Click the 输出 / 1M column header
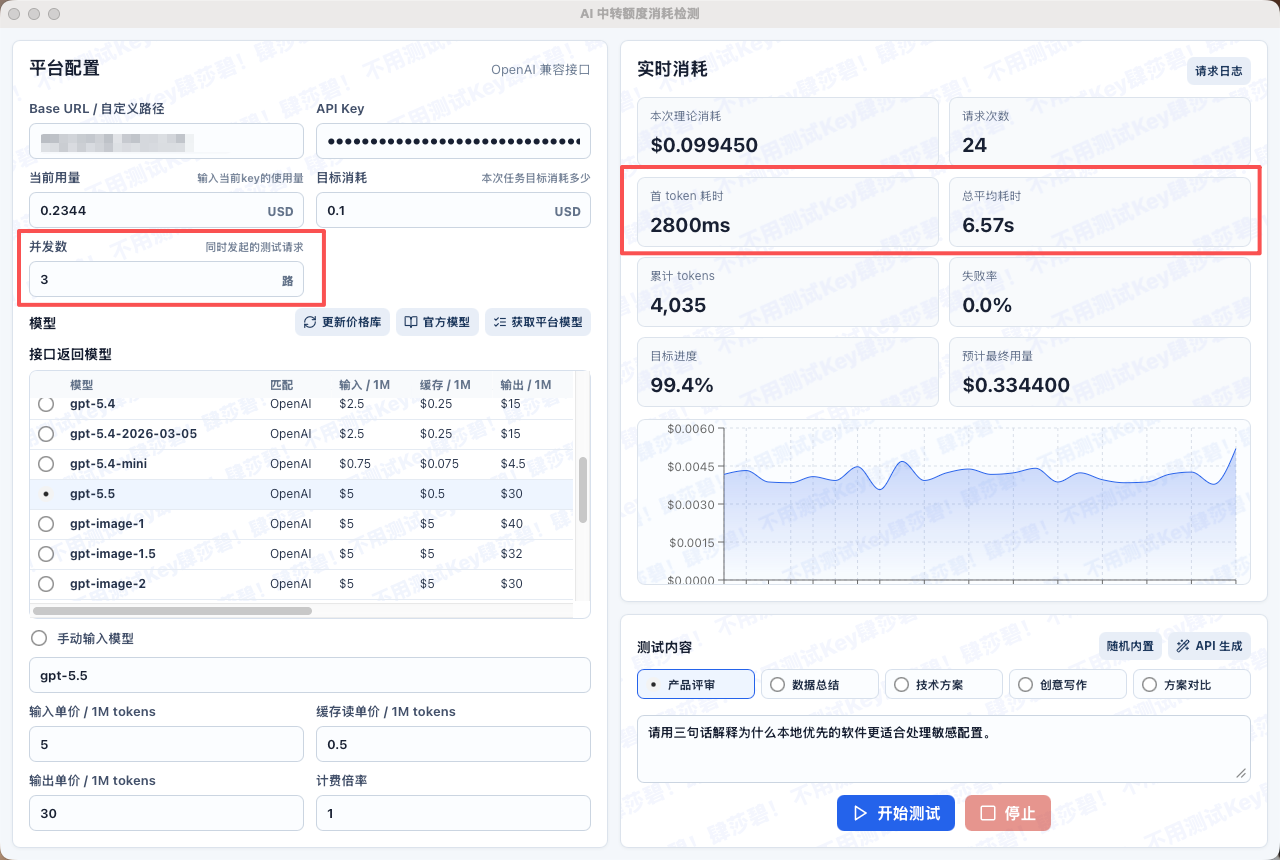Viewport: 1280px width, 860px height. (x=526, y=385)
